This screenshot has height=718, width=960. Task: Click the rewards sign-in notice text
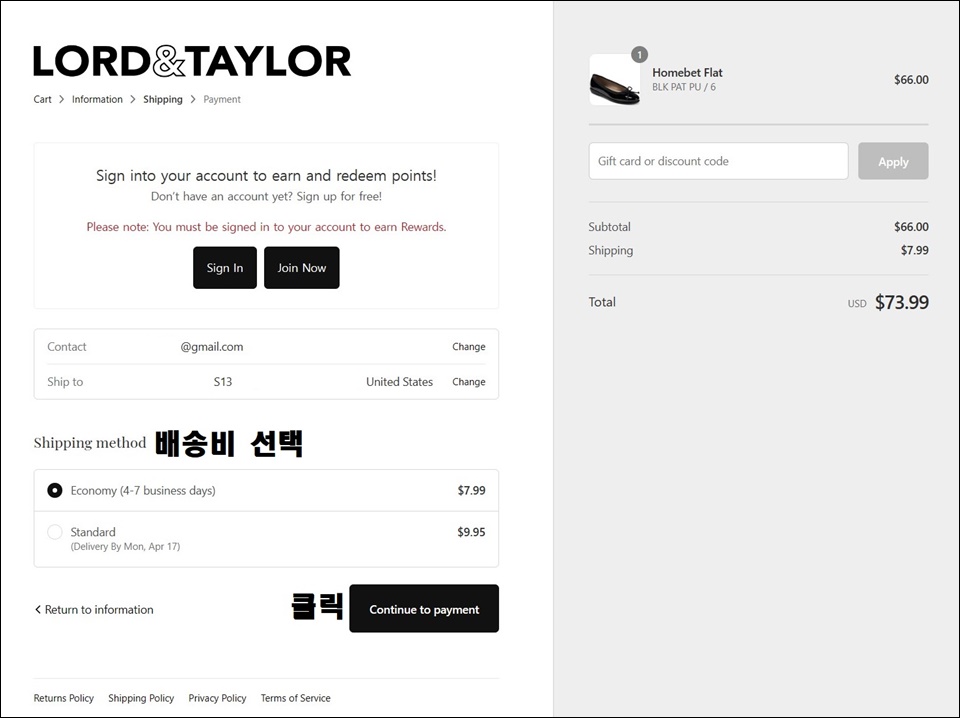tap(266, 226)
